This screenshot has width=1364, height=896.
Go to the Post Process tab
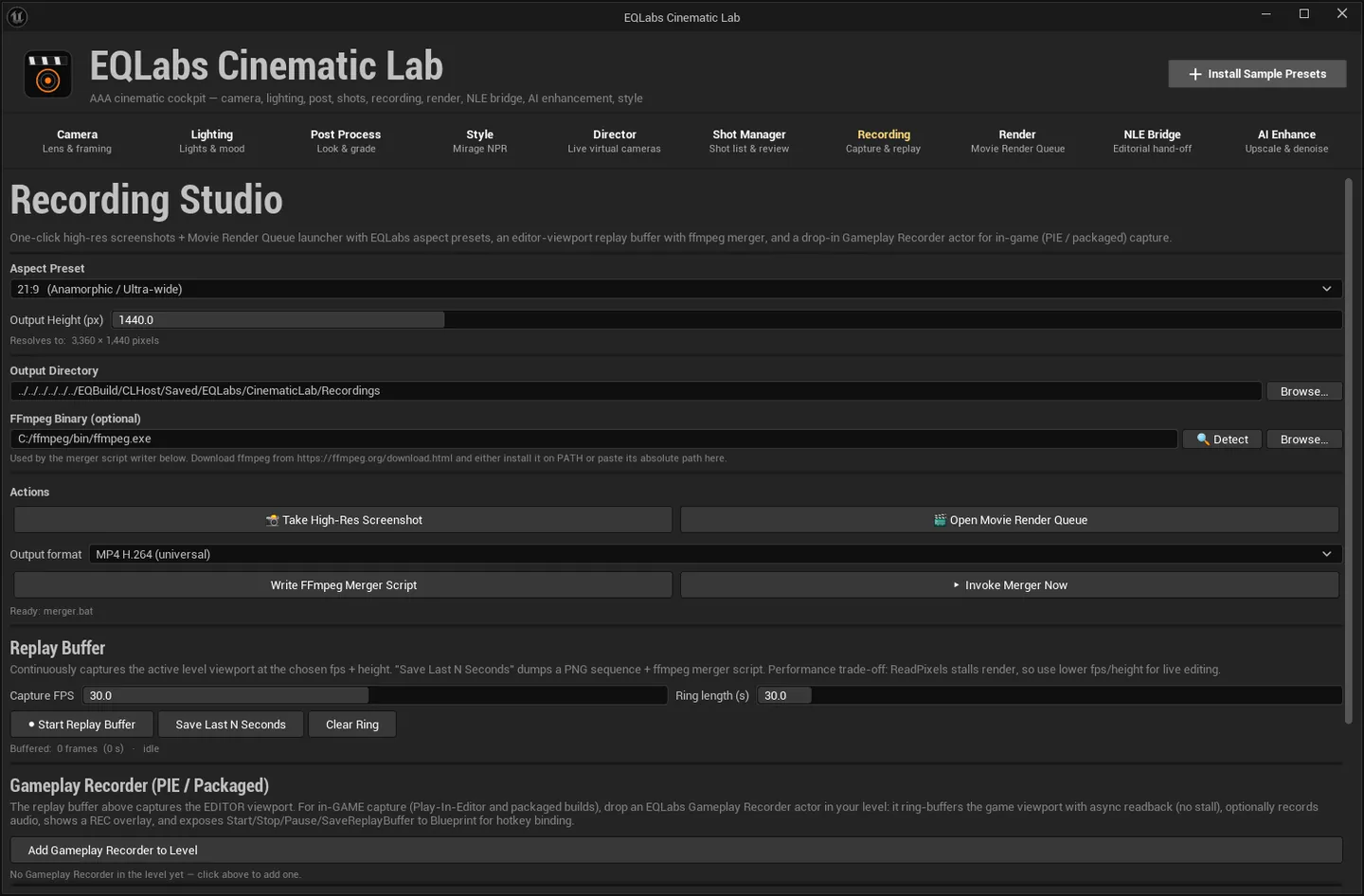coord(346,141)
